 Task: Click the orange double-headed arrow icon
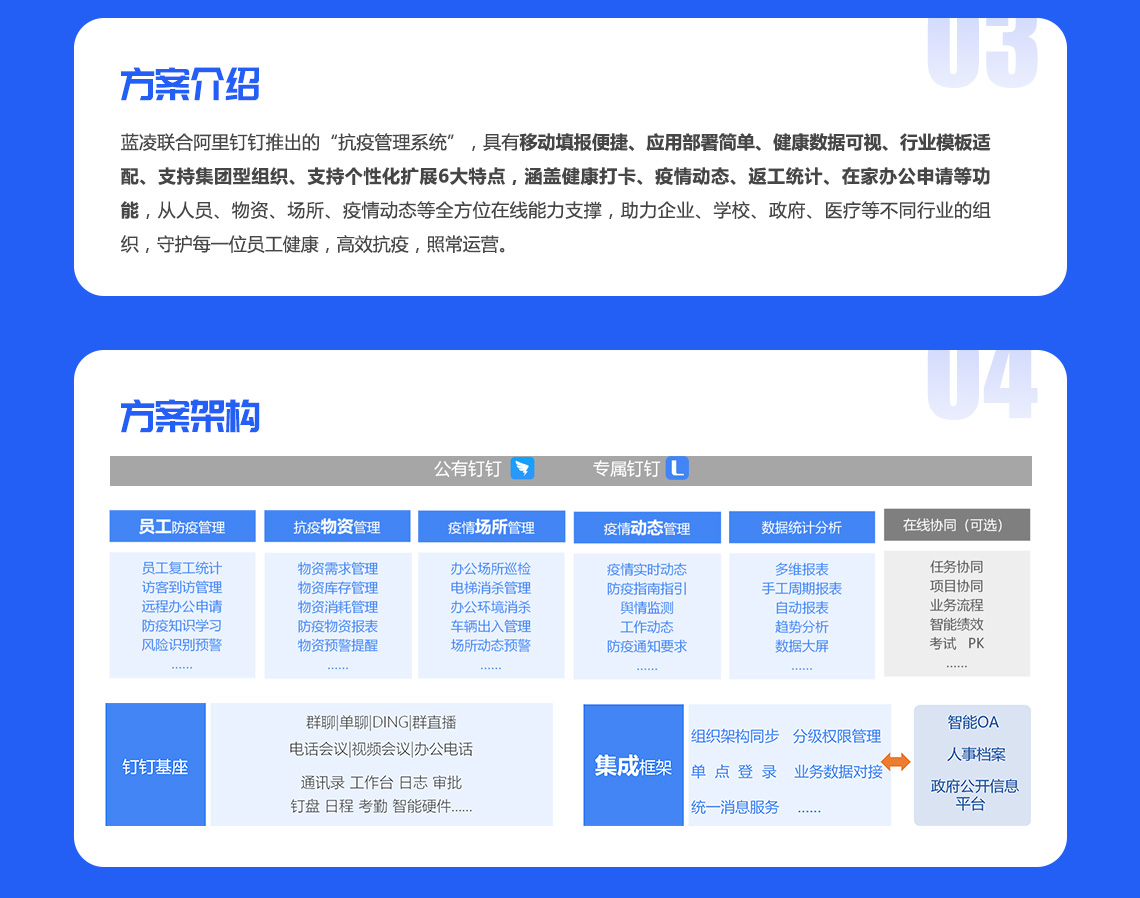(896, 761)
